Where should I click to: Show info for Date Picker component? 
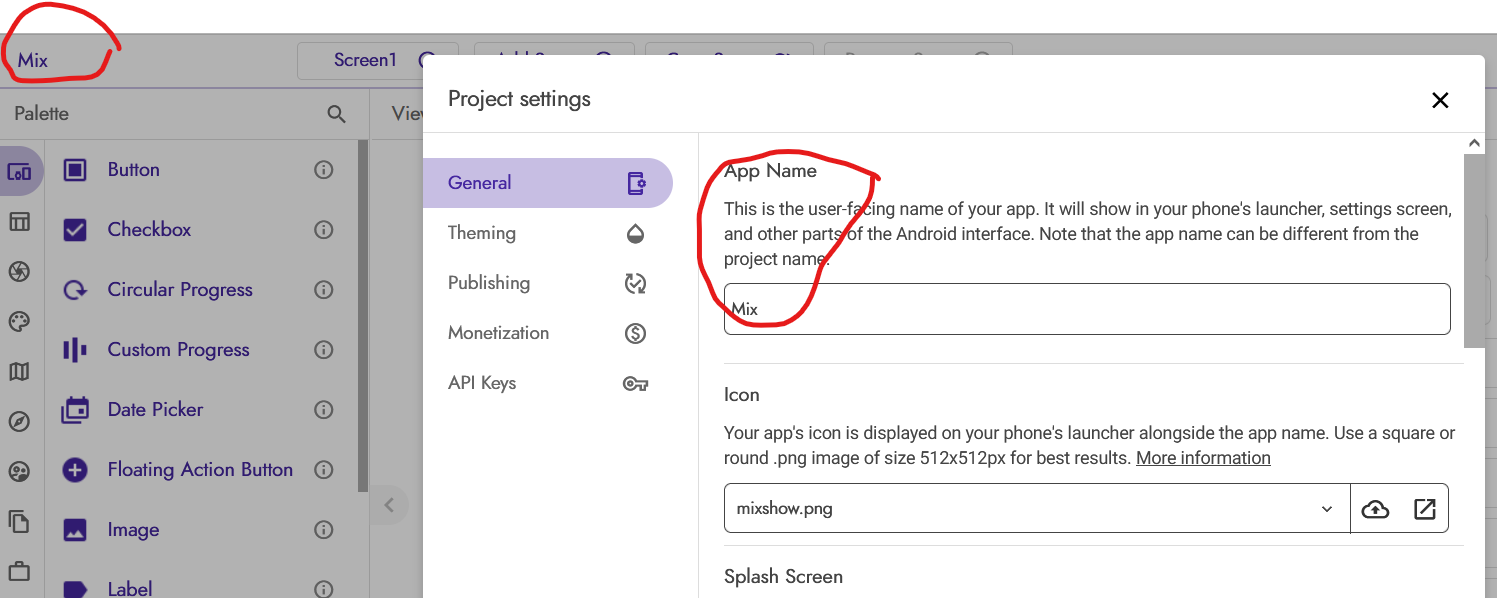click(323, 410)
